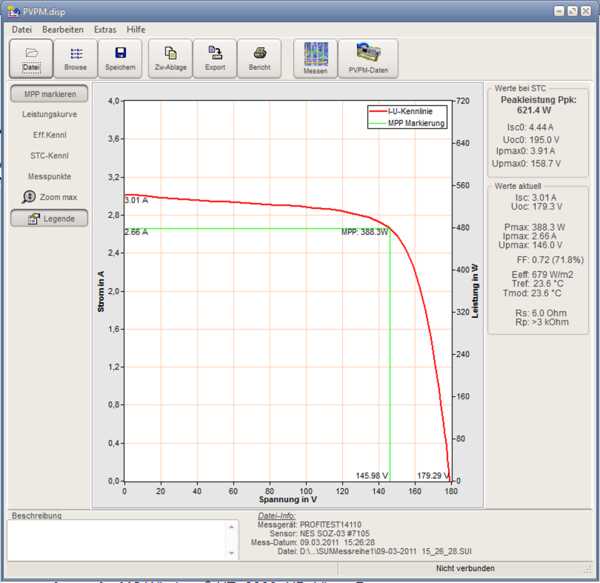600x583 pixels.
Task: Toggle the Legende display button
Action: tap(50, 218)
